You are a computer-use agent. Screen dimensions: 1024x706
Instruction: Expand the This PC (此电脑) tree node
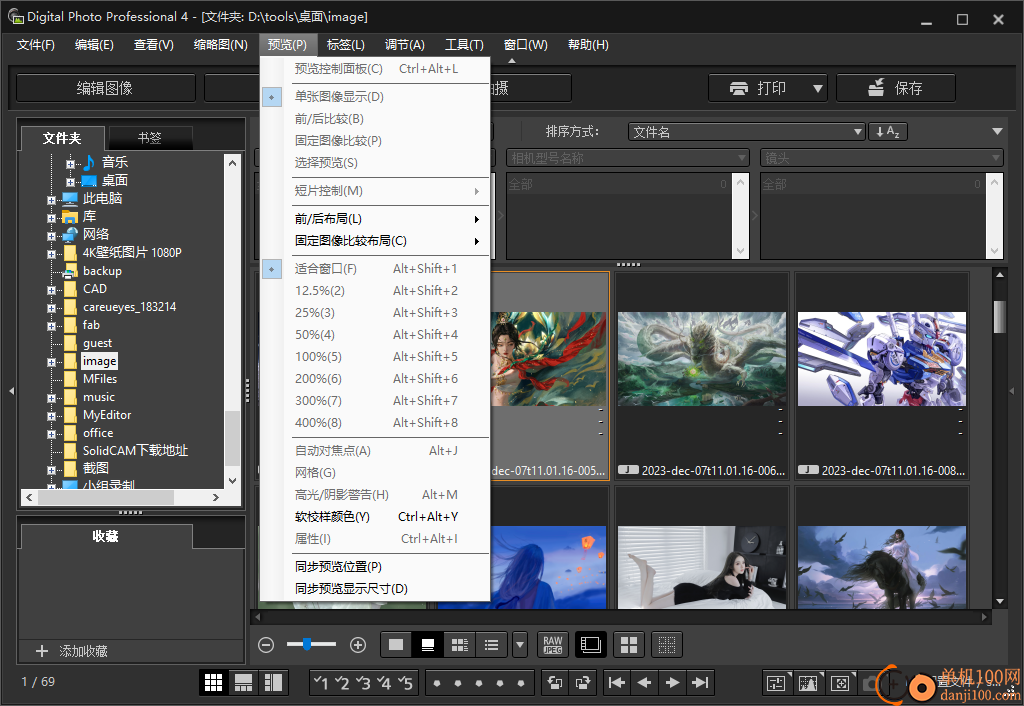coord(51,199)
